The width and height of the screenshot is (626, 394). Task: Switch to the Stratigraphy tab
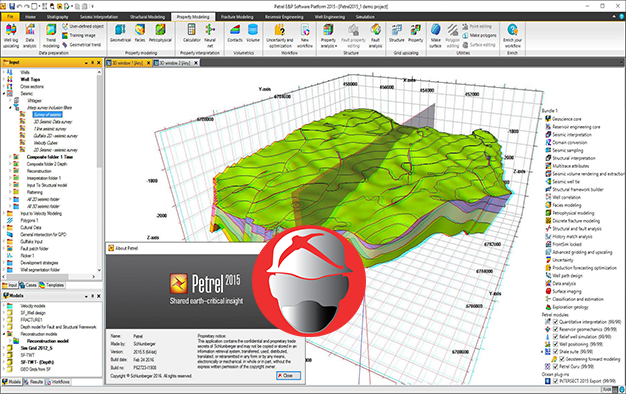[57, 17]
